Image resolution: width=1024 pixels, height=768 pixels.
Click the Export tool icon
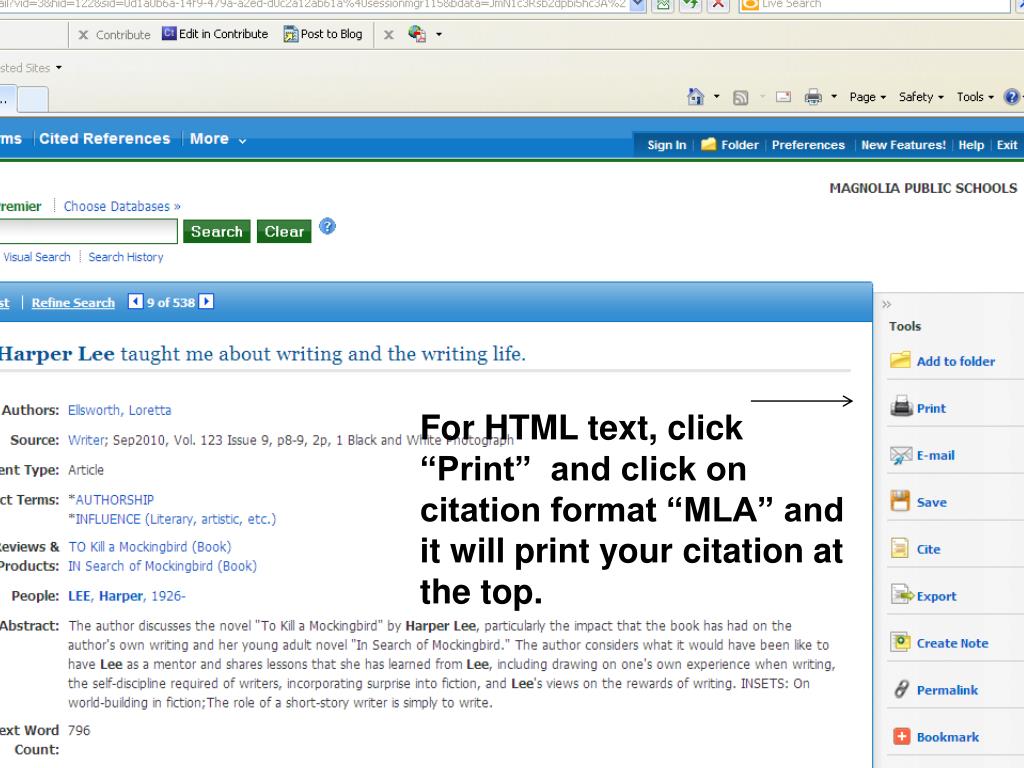900,596
